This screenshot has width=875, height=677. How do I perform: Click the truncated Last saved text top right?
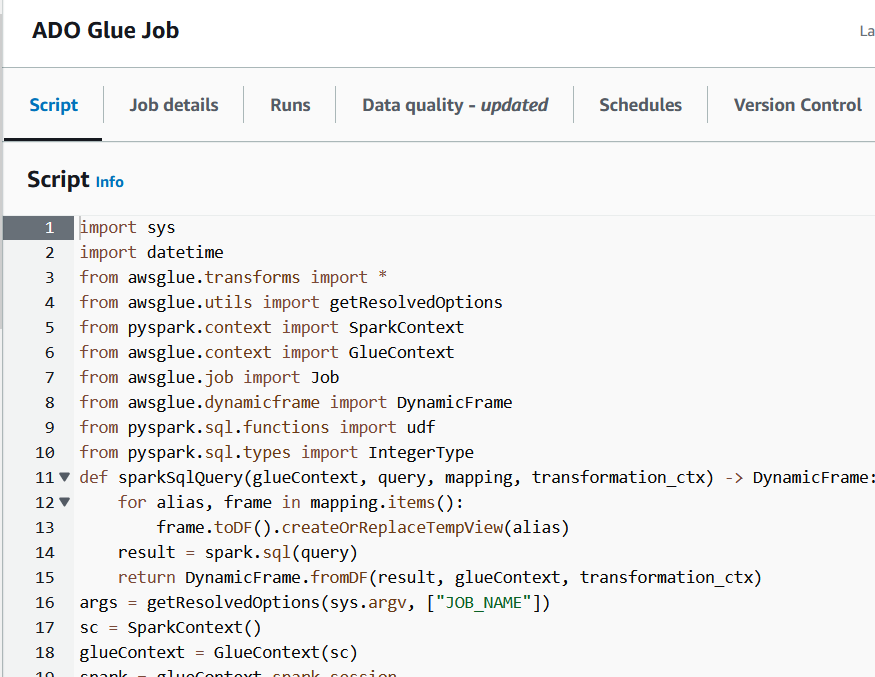pyautogui.click(x=866, y=30)
